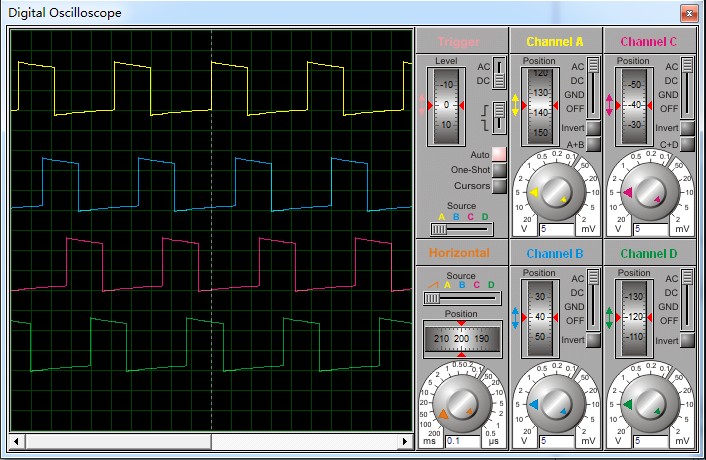Enable the Cursors button
Screen dimensions: 706x460
[498, 185]
